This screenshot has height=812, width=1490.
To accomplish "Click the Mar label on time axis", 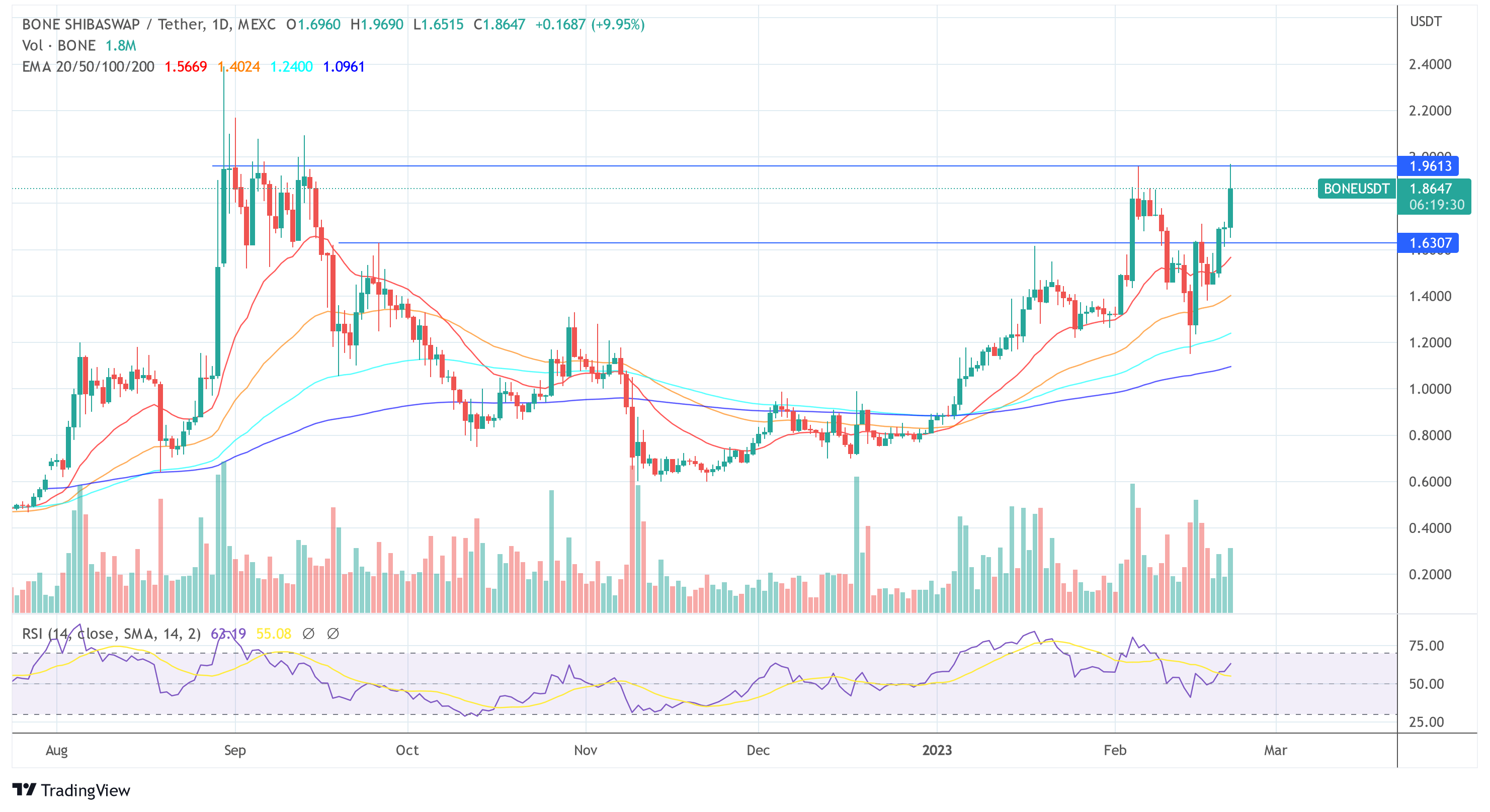I will tap(1275, 751).
